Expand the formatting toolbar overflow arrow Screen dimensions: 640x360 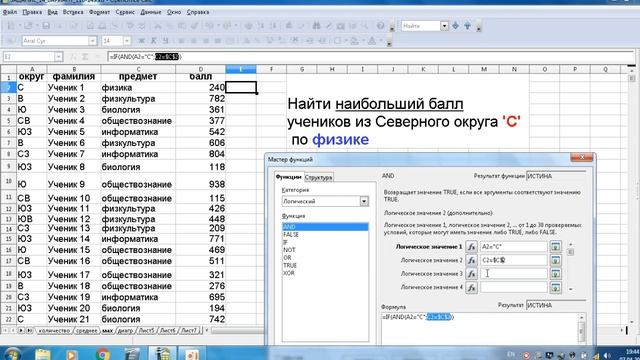point(389,43)
